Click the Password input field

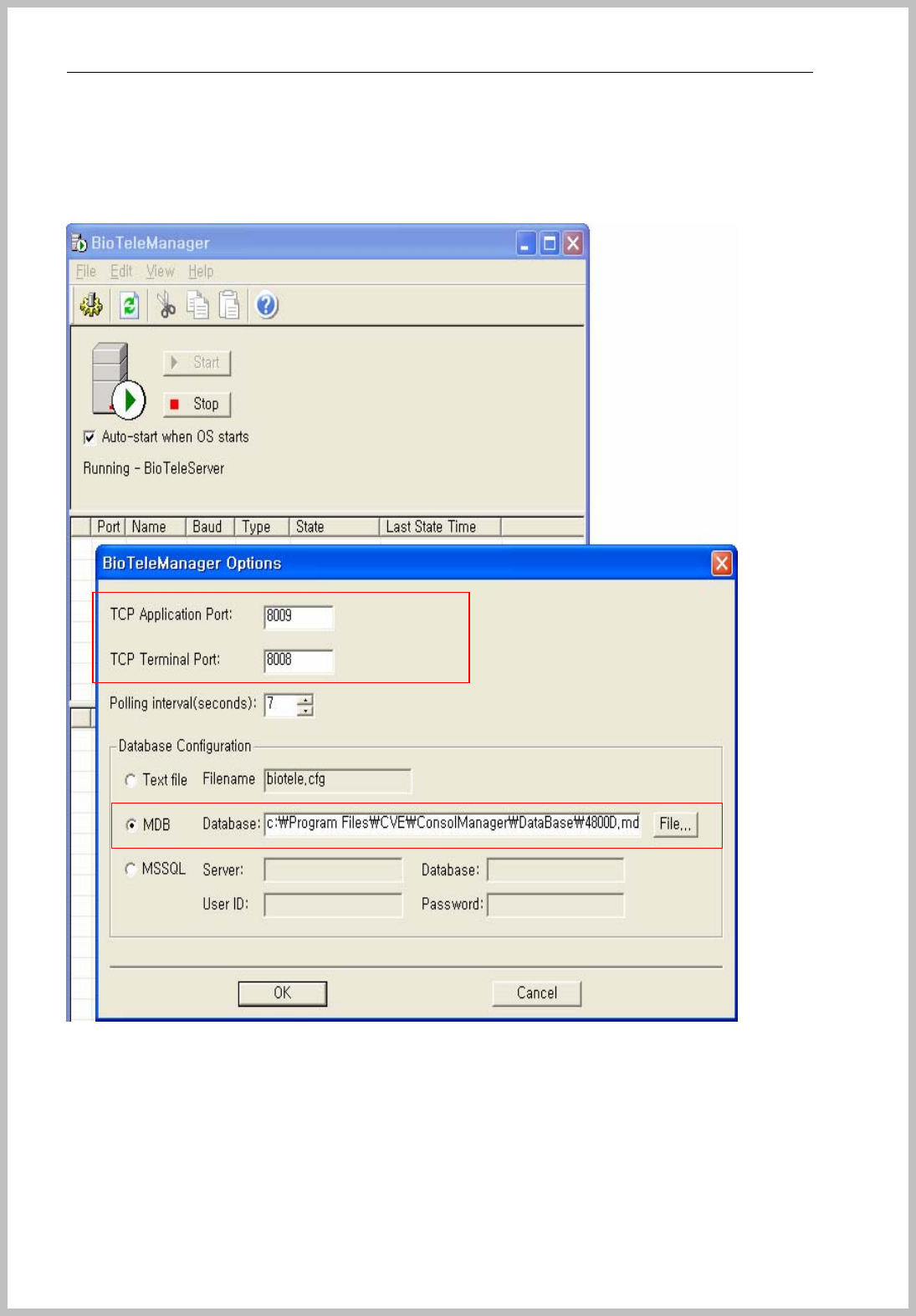point(555,905)
